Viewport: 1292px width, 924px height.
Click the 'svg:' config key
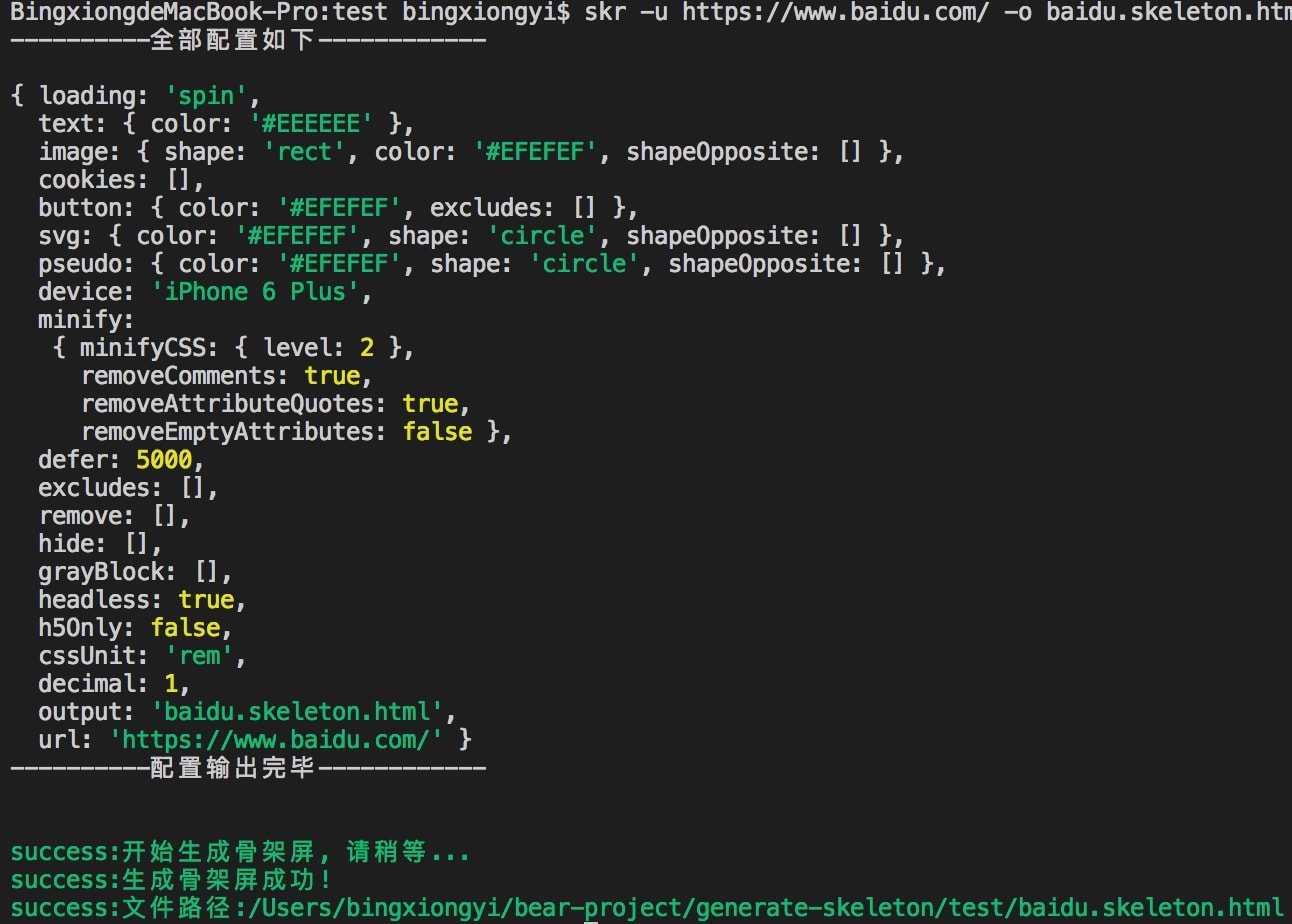click(x=66, y=236)
